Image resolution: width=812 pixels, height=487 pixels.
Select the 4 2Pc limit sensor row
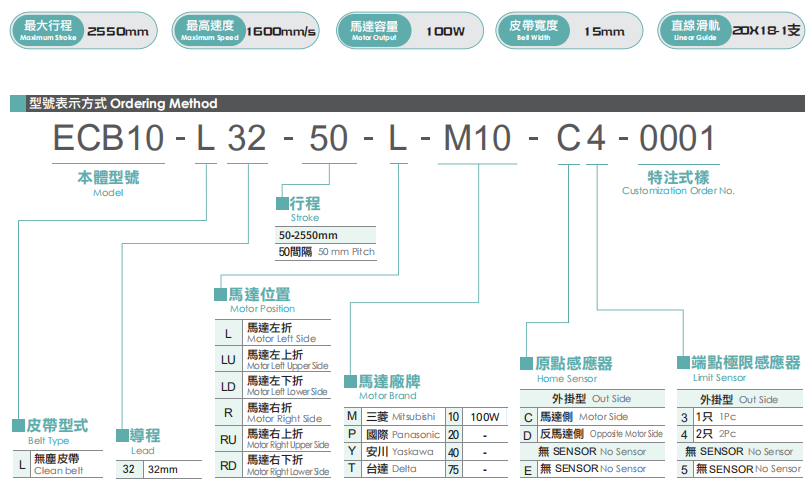point(740,434)
